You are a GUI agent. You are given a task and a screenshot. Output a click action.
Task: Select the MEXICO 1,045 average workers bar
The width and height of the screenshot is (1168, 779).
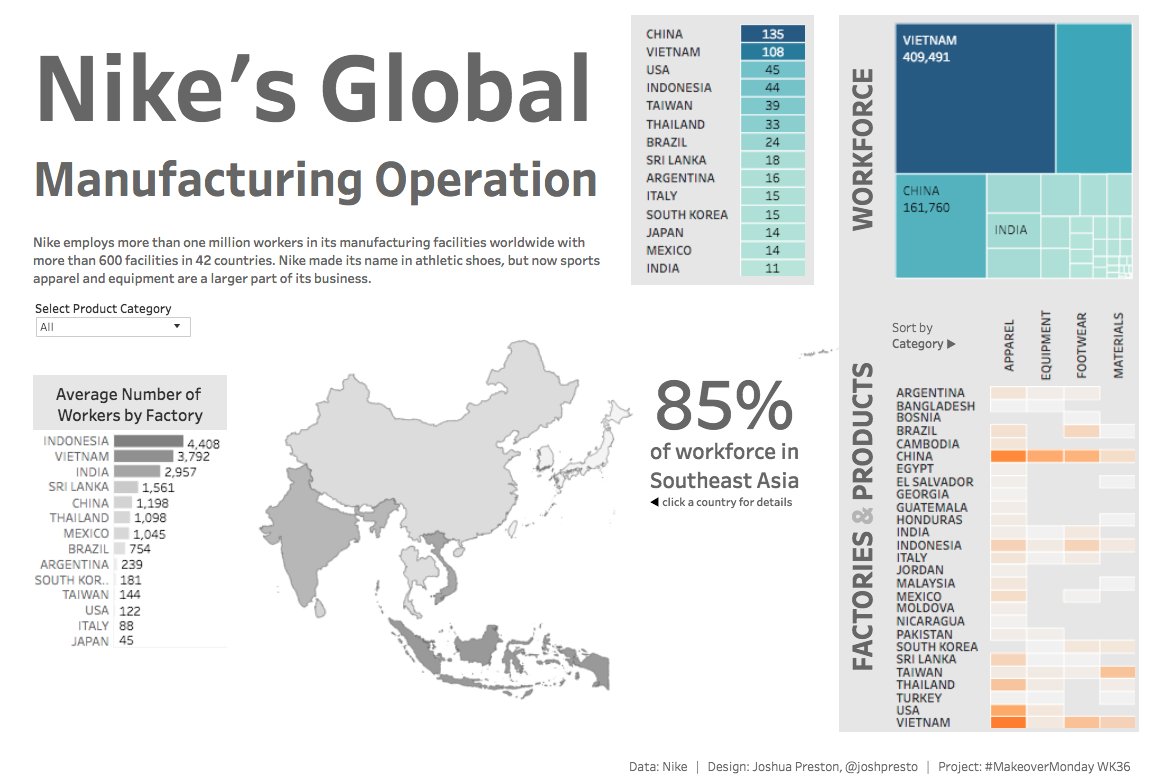tap(121, 533)
